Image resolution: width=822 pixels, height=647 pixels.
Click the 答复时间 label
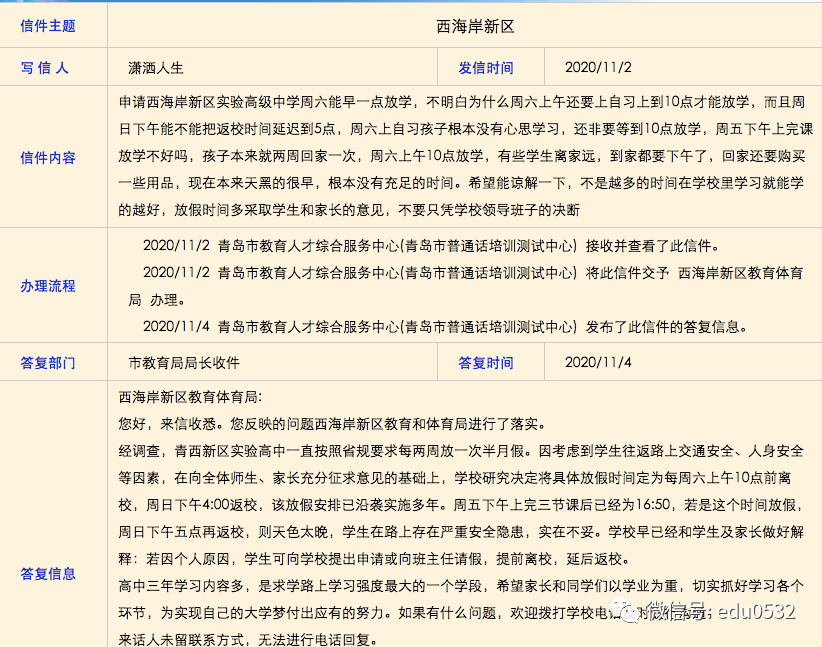[486, 363]
